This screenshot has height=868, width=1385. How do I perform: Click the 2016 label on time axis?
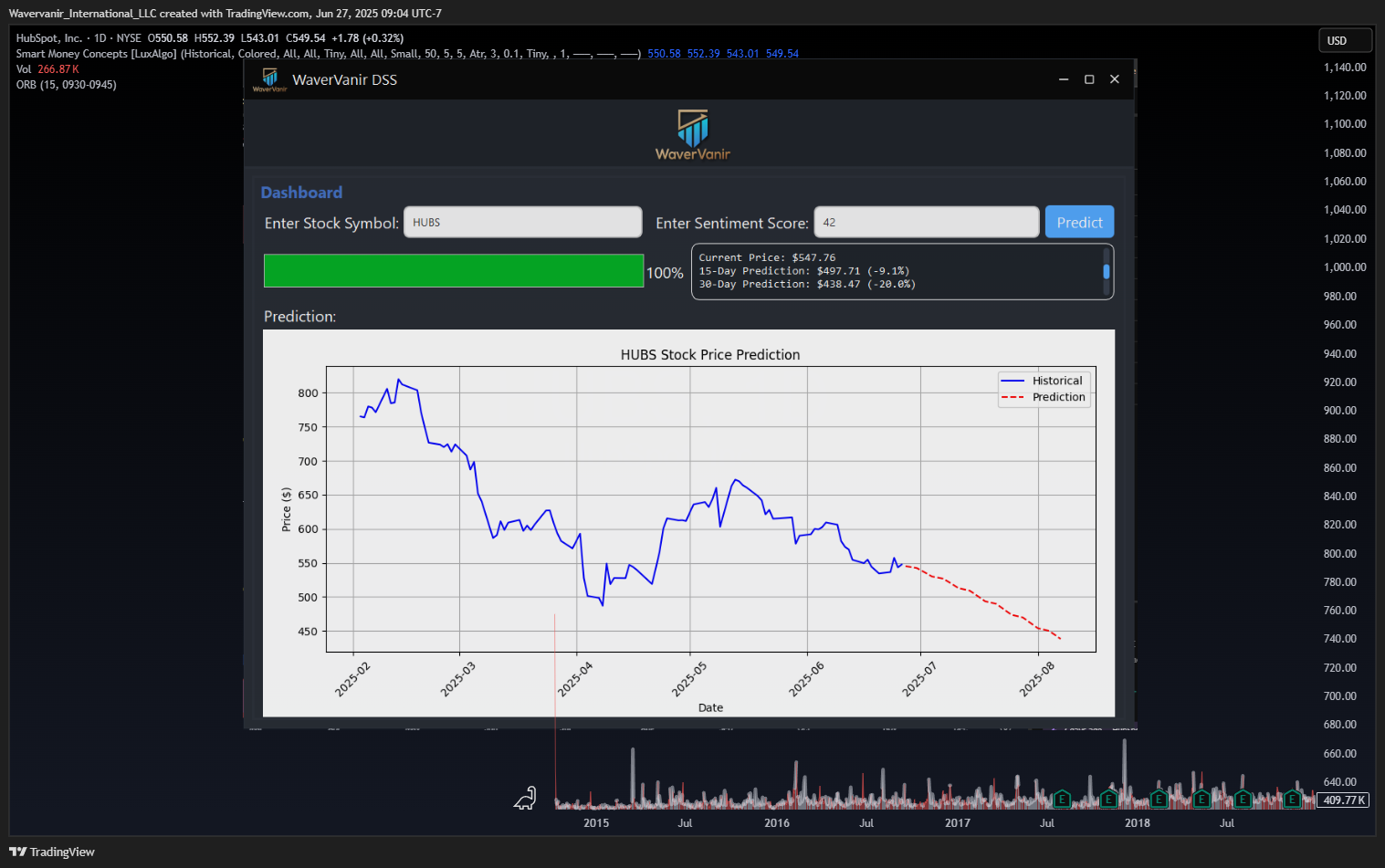(x=777, y=823)
